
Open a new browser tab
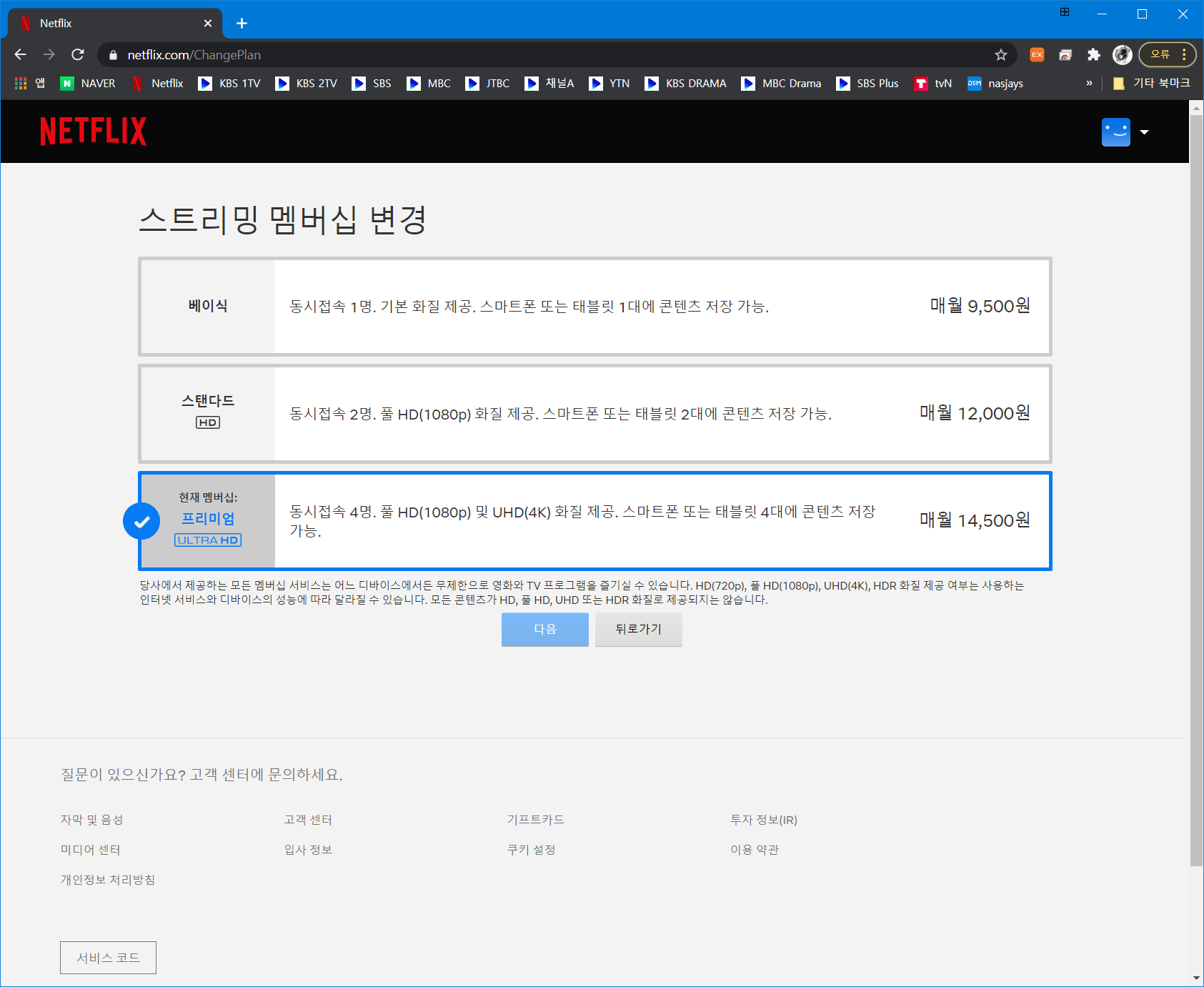(242, 24)
